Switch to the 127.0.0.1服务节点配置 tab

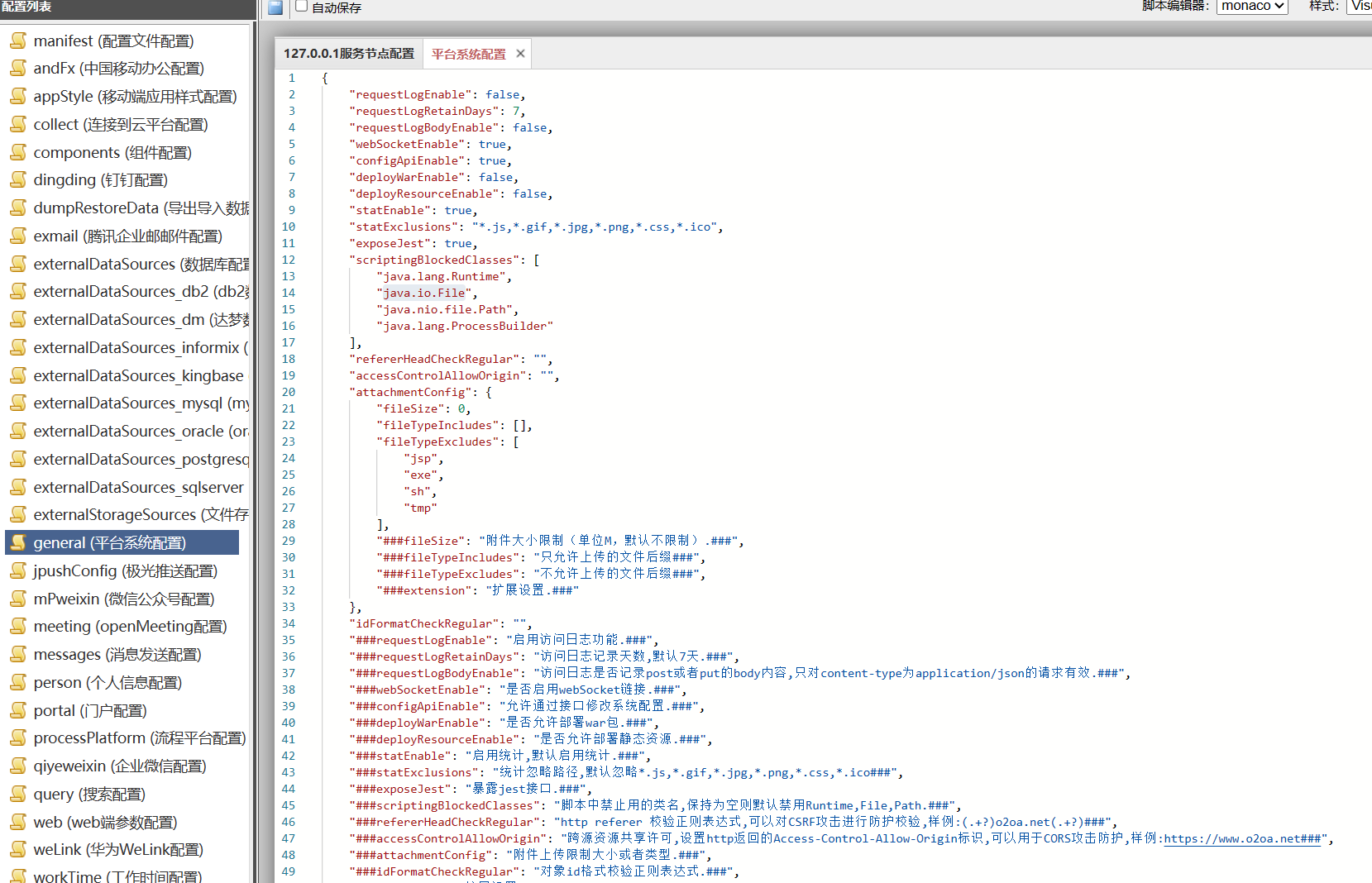[348, 54]
